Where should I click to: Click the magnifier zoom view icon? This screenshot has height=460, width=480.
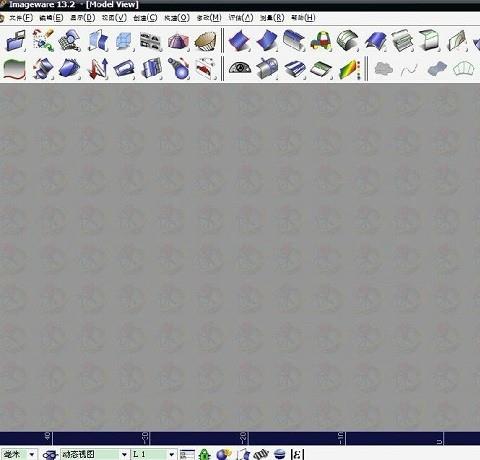[70, 40]
